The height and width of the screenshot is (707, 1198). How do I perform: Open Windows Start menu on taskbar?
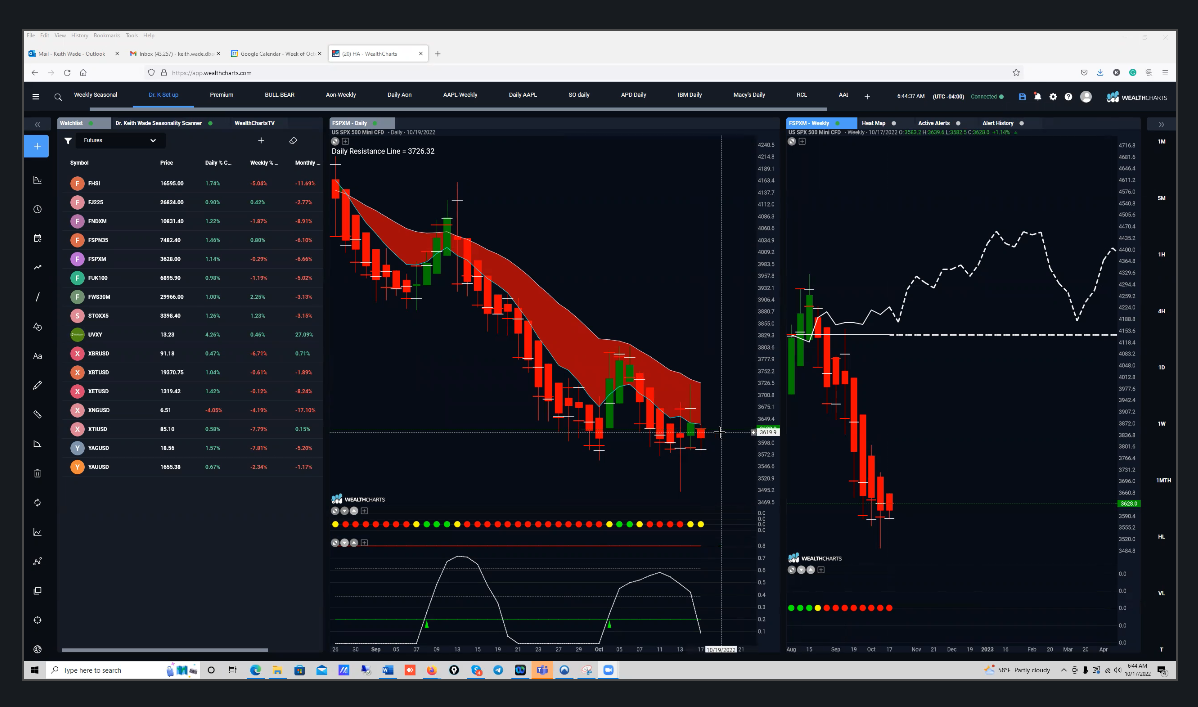point(34,670)
